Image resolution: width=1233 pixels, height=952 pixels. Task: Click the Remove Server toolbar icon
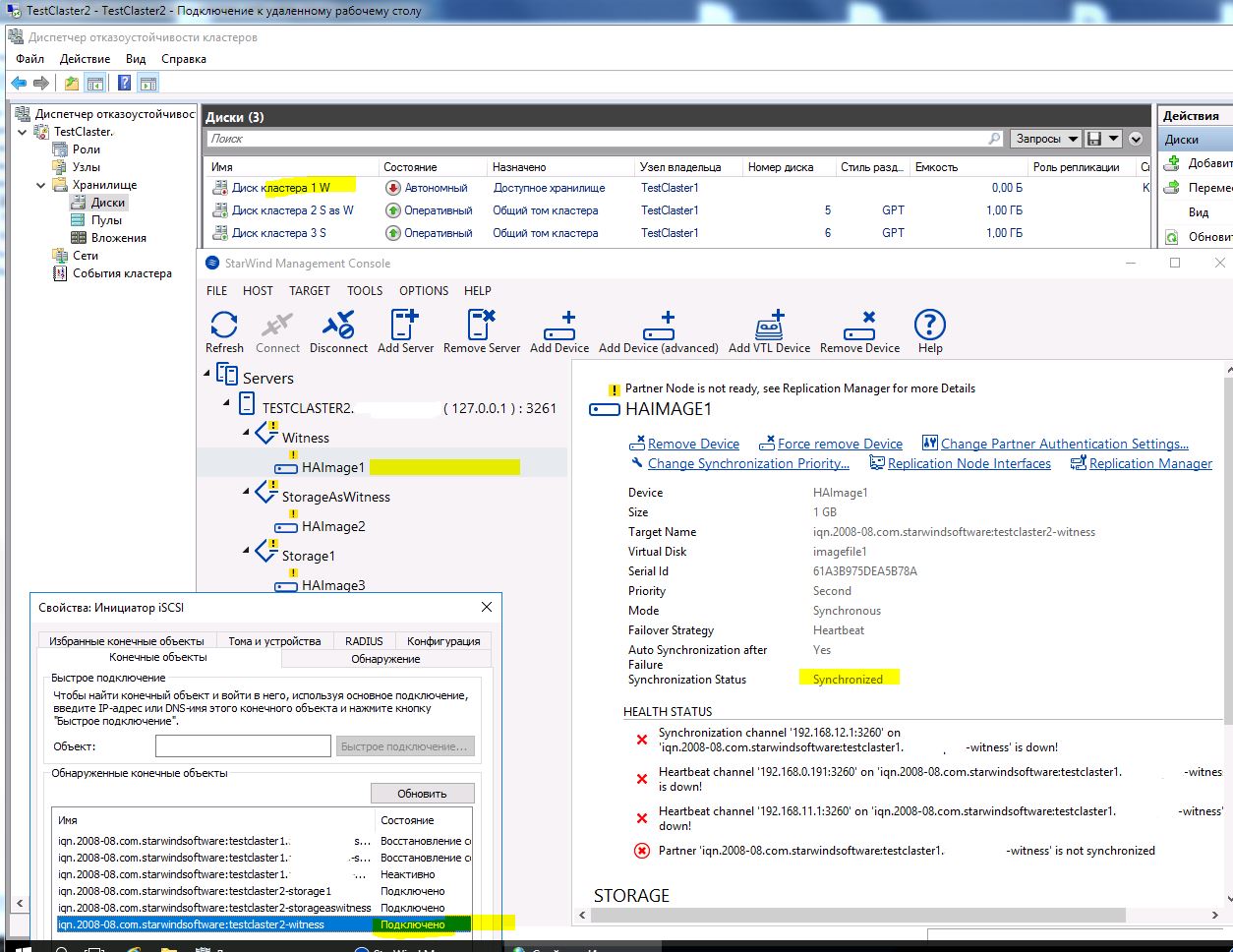pos(482,331)
